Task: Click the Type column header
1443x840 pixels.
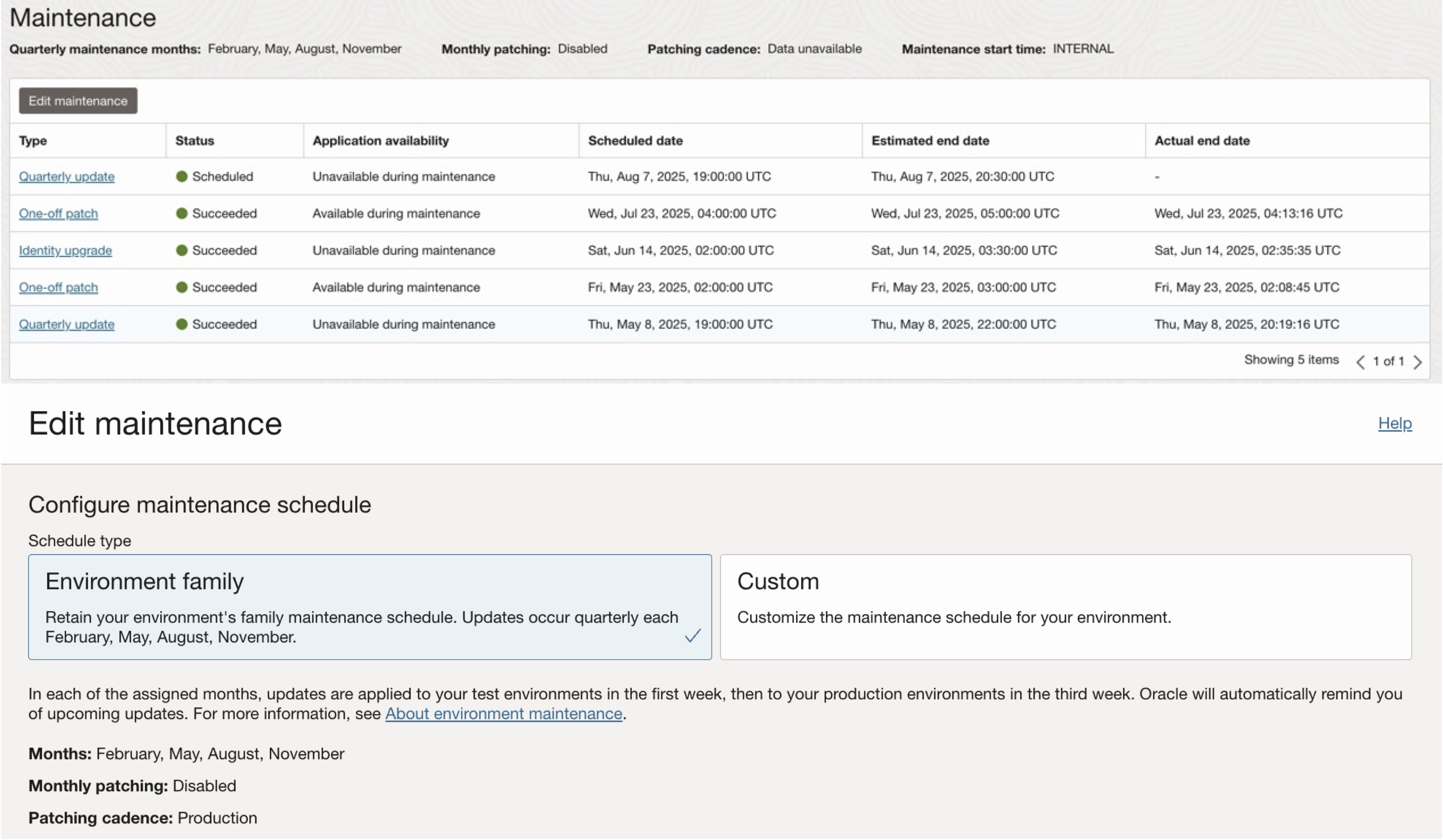Action: click(33, 141)
